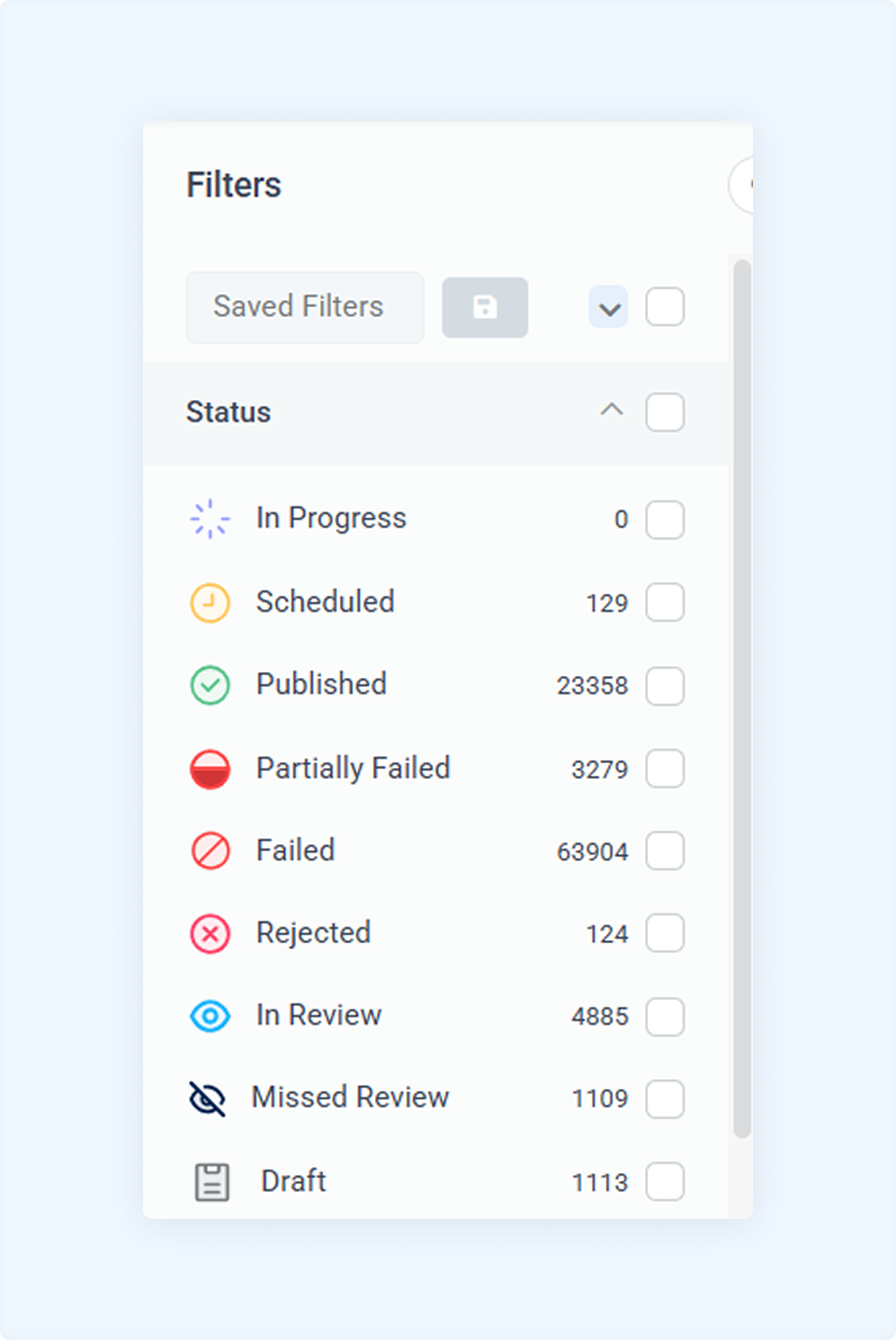Click the In Progress spinner icon
This screenshot has height=1340, width=896.
click(210, 519)
